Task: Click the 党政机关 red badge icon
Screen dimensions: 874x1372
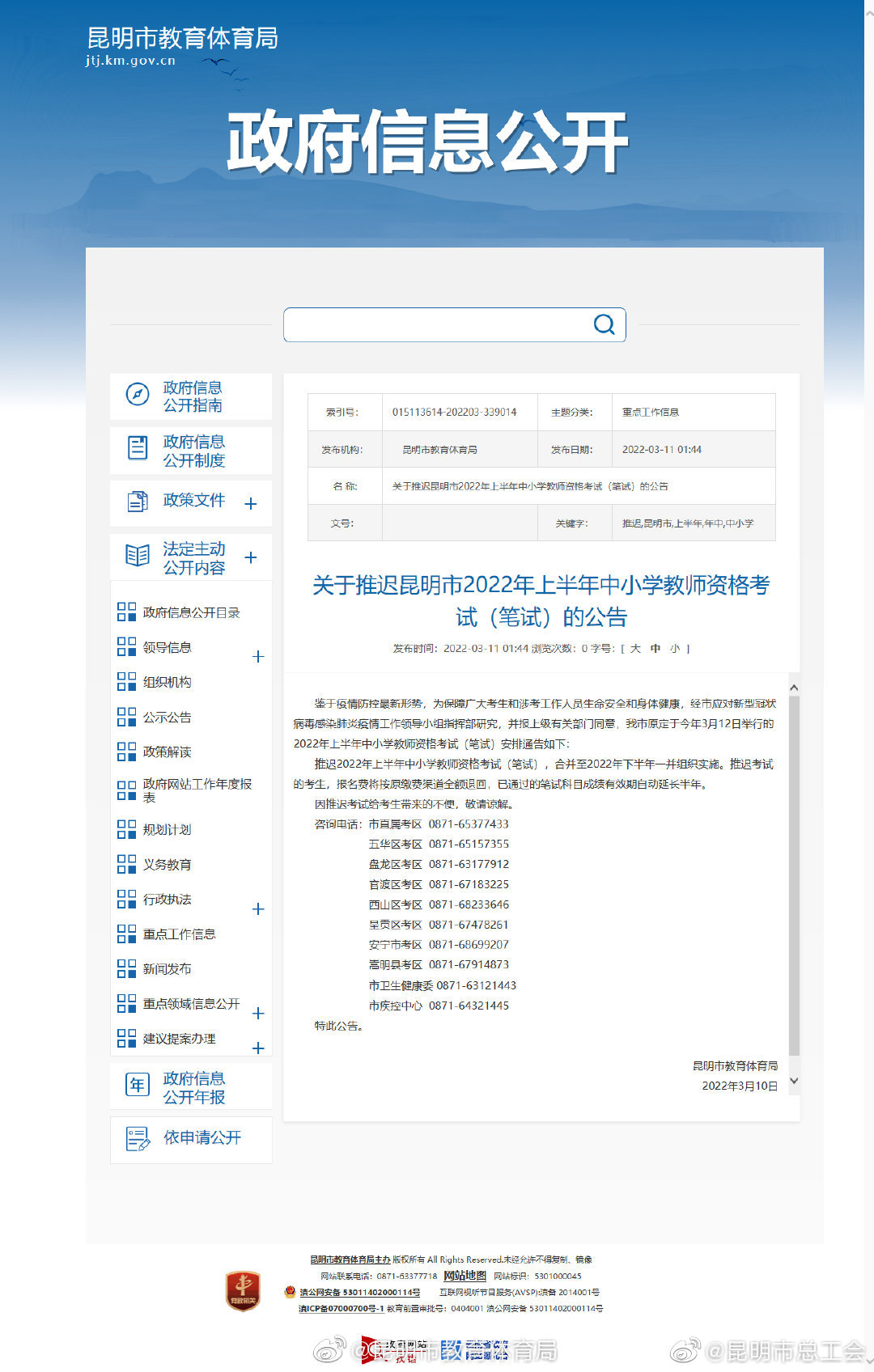Action: point(242,1290)
